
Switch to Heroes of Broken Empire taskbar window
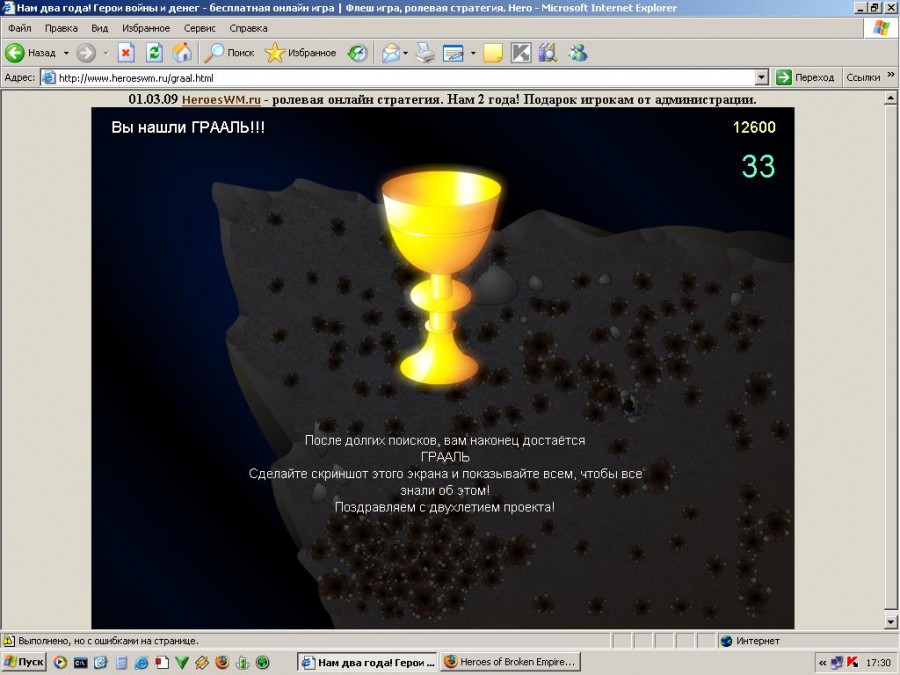511,662
